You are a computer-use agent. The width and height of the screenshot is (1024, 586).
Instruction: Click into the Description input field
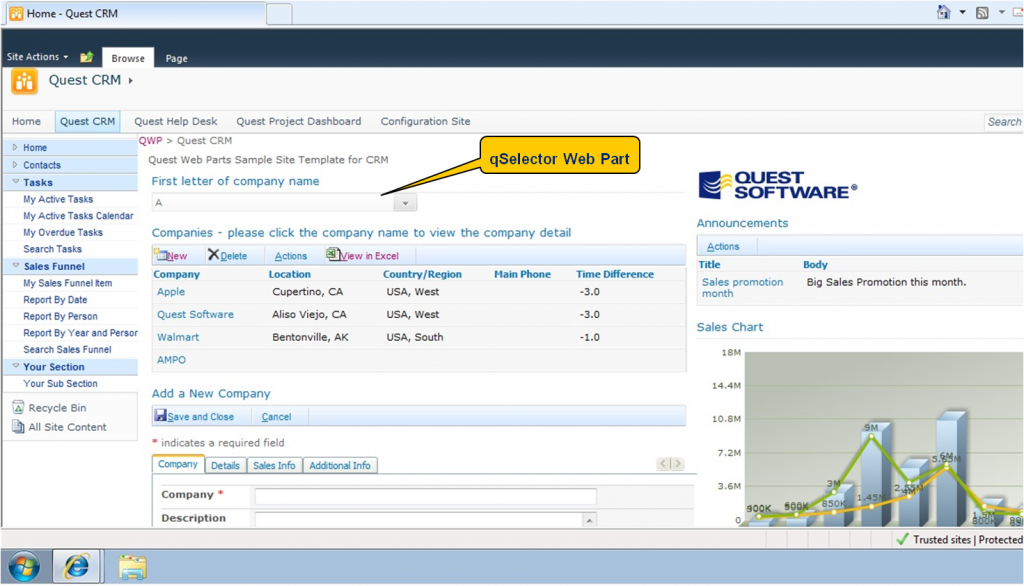click(x=418, y=519)
